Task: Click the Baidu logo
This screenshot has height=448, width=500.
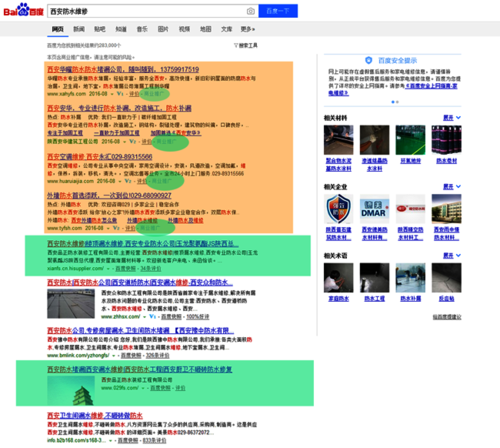Action: coord(23,10)
